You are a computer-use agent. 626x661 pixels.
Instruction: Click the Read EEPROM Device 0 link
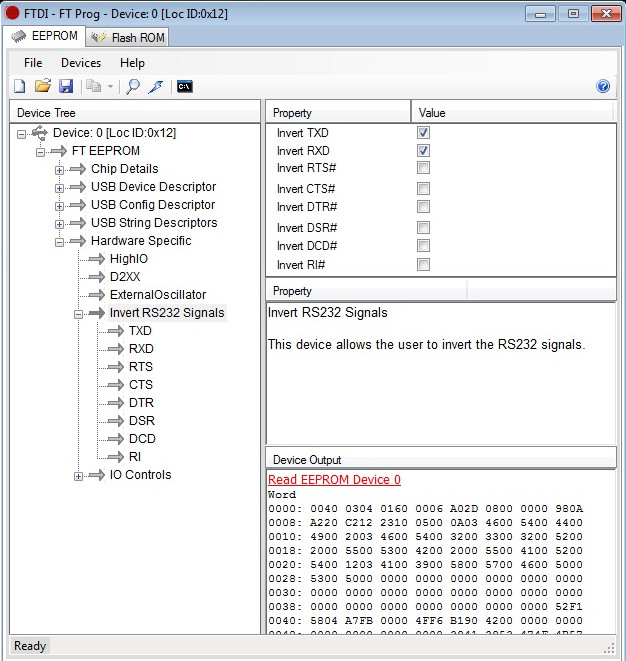334,480
